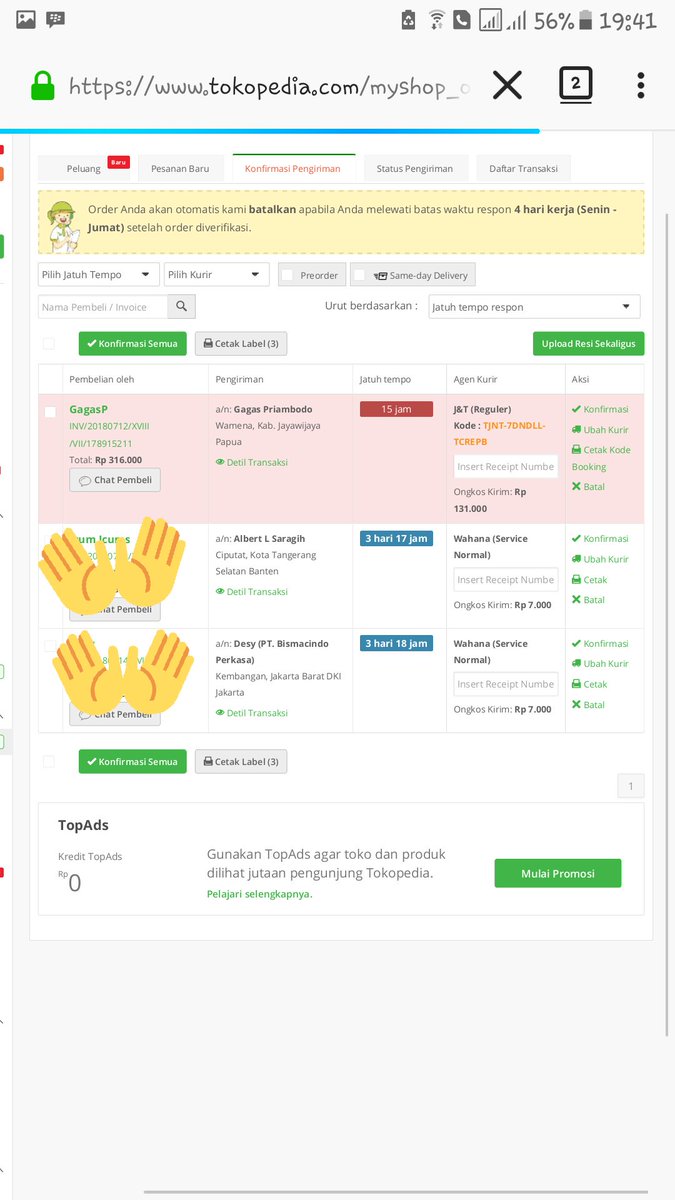Tick the select-all checkbox below the table

(x=48, y=762)
